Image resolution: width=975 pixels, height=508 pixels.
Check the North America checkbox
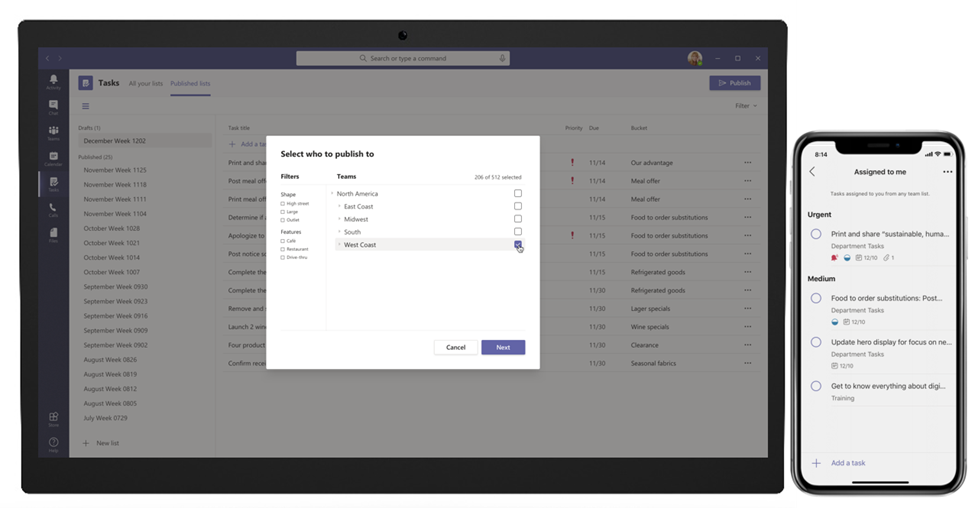point(518,193)
